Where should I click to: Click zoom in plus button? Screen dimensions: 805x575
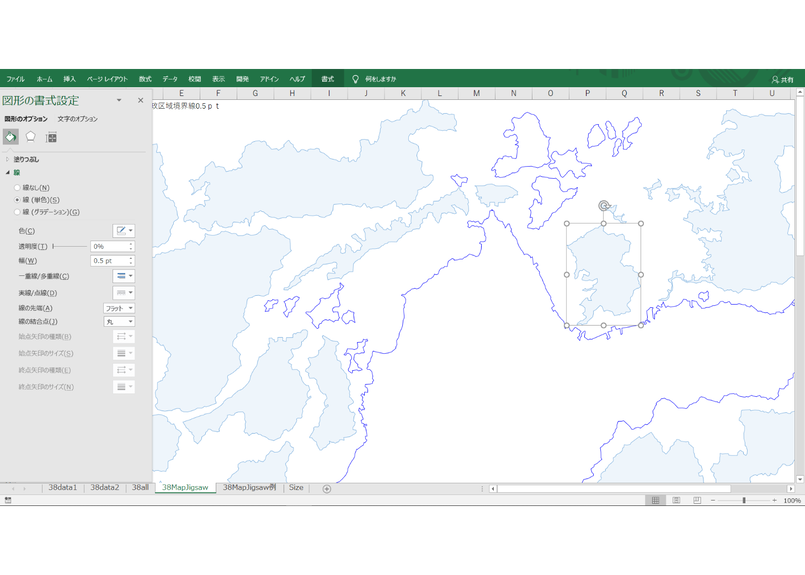coord(774,500)
